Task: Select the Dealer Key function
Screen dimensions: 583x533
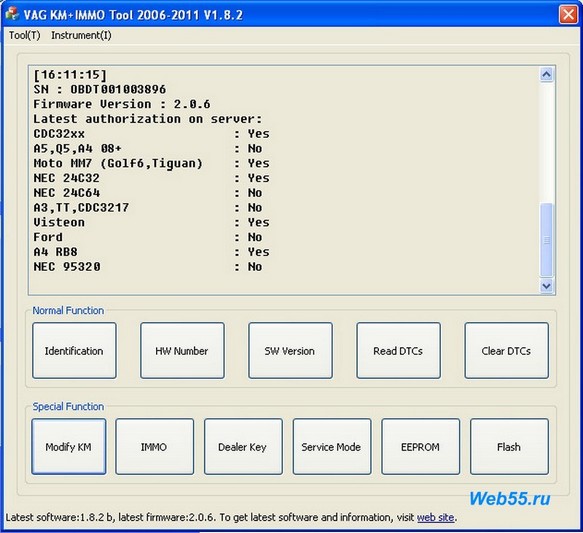Action: pos(243,446)
